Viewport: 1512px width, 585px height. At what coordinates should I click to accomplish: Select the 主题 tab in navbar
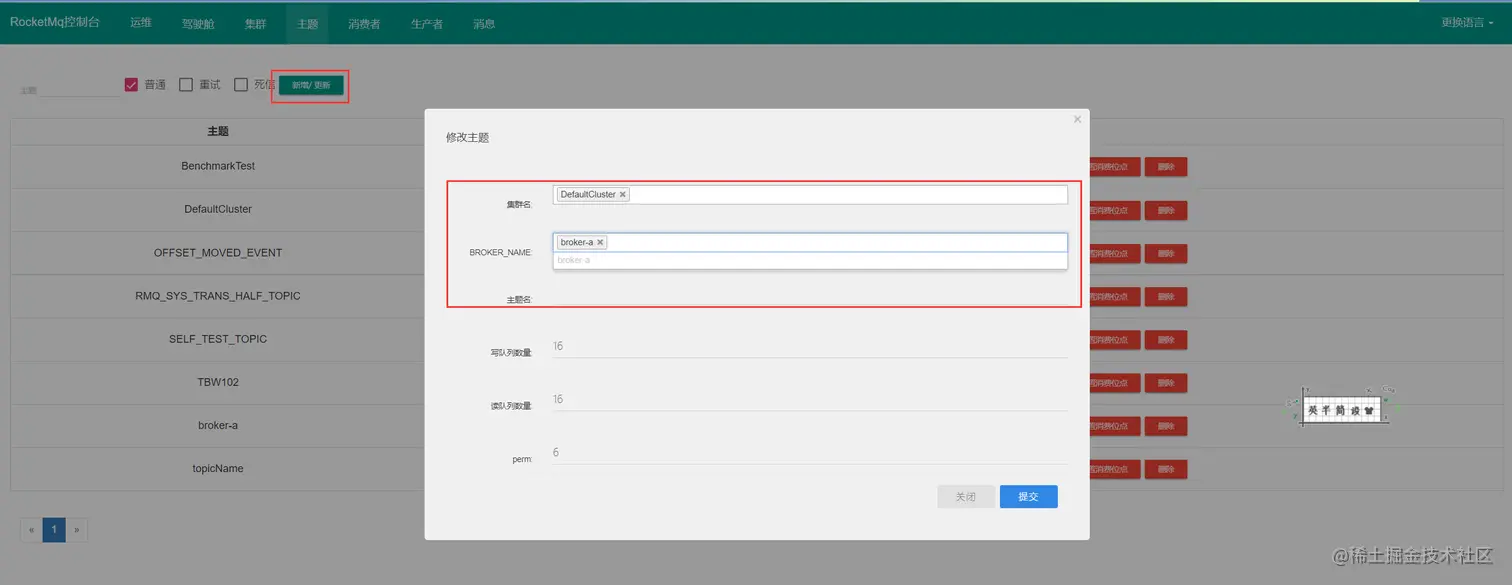coord(307,23)
